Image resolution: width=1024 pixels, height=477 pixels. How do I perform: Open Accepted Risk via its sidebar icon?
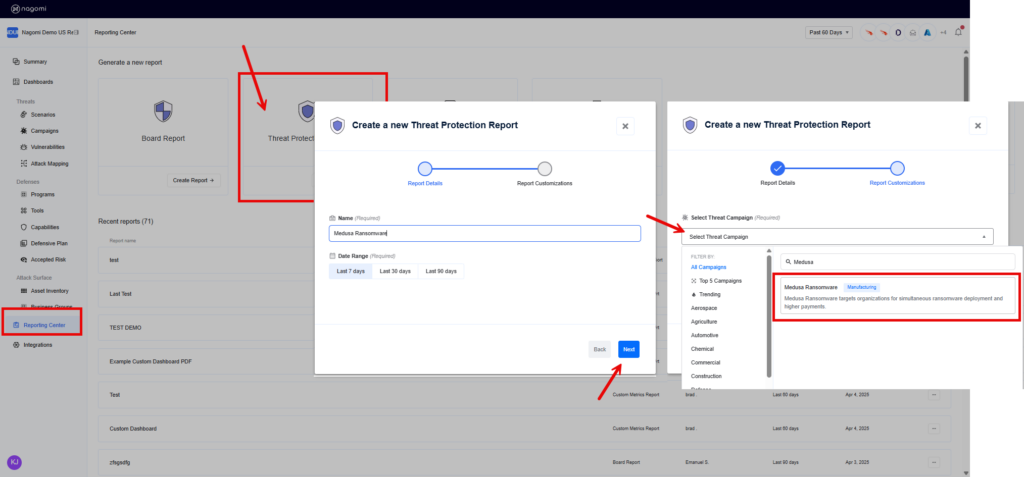24,259
